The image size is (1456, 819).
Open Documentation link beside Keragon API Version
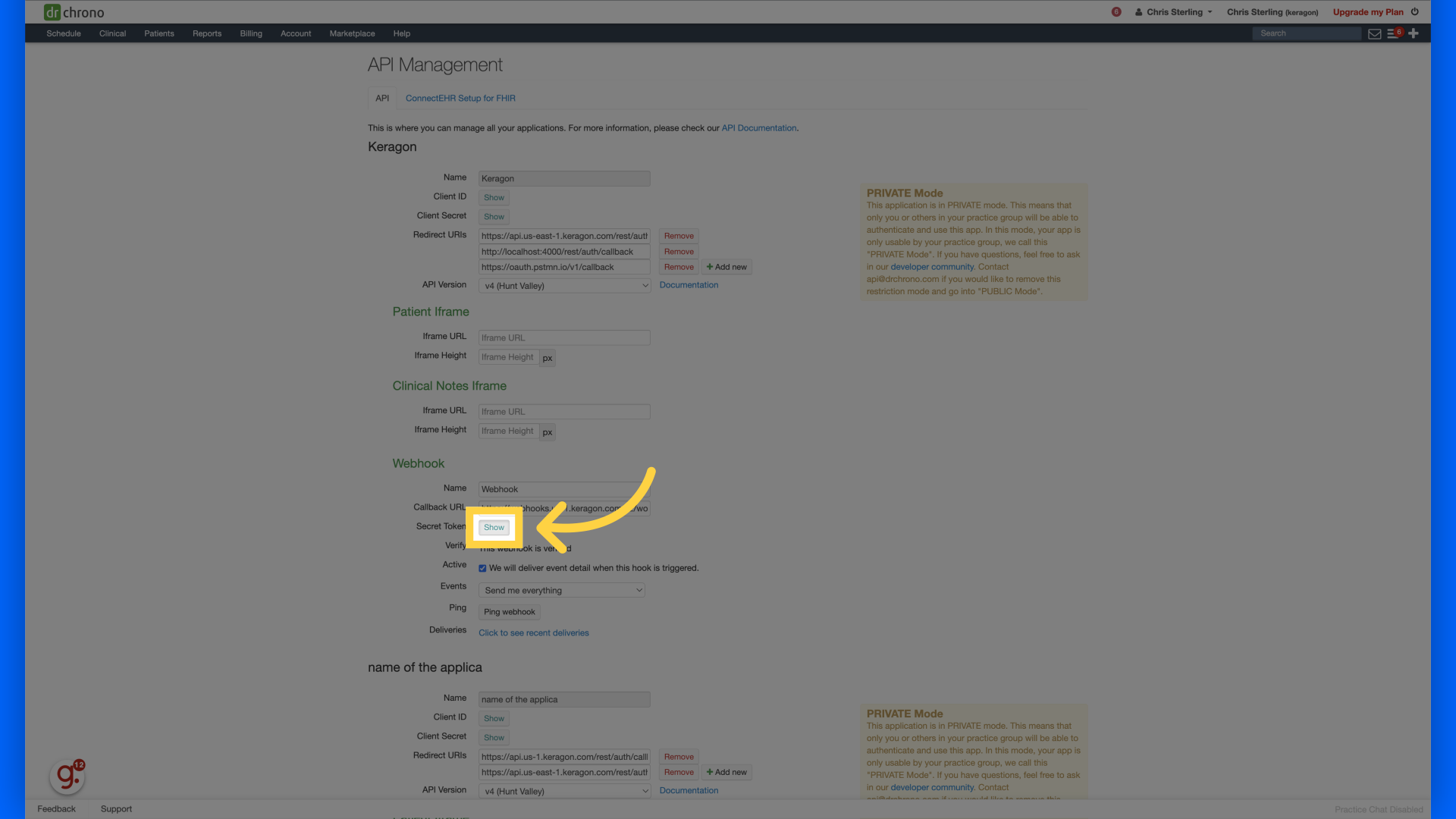689,285
